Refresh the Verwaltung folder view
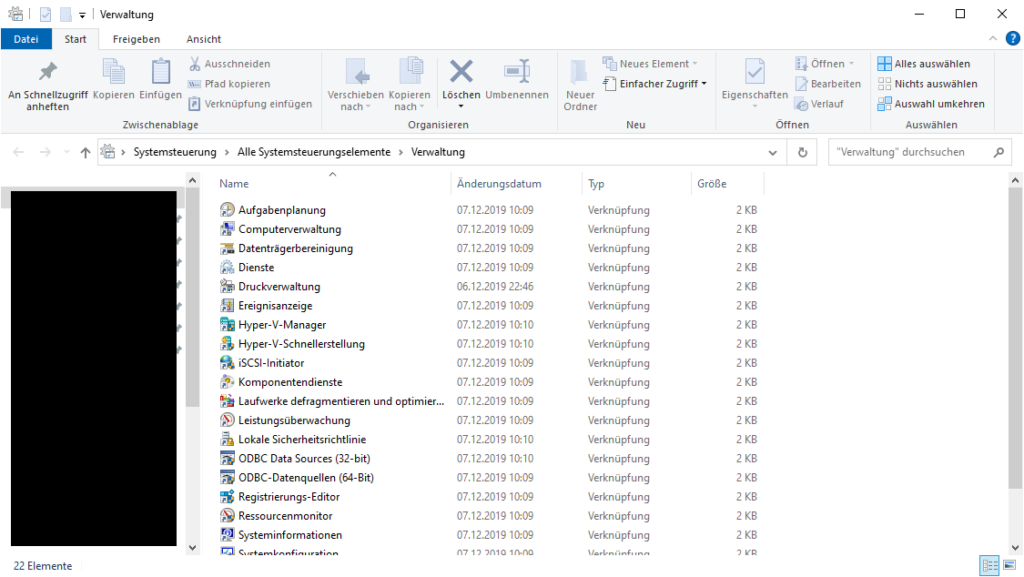This screenshot has width=1024, height=577. [803, 152]
